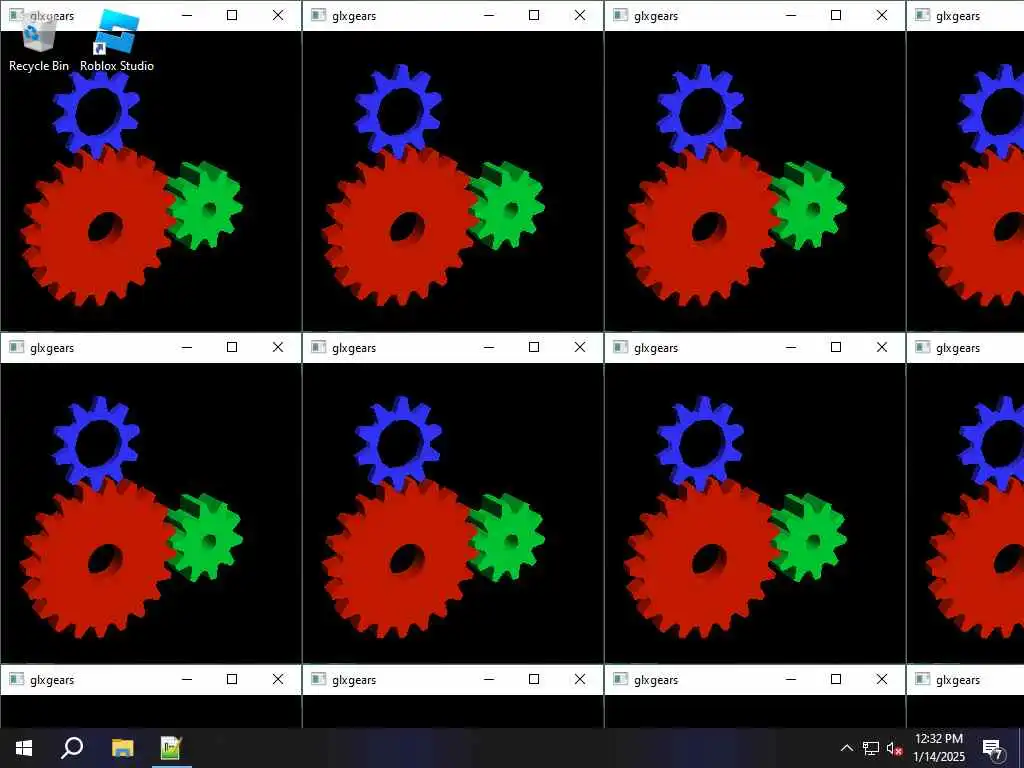Click the app icon of top-row third glxgears window
The width and height of the screenshot is (1024, 768).
[x=620, y=16]
